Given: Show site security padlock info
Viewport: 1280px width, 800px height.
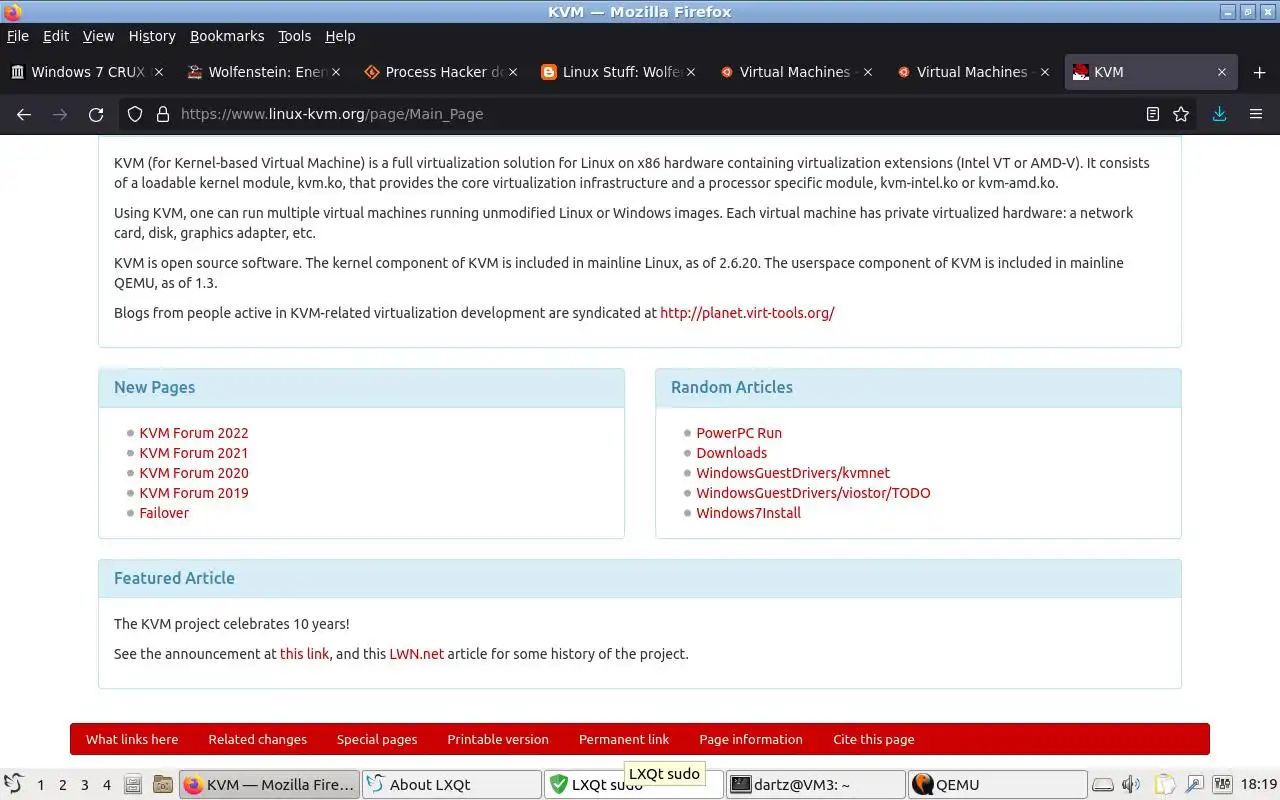Looking at the screenshot, I should tap(163, 114).
